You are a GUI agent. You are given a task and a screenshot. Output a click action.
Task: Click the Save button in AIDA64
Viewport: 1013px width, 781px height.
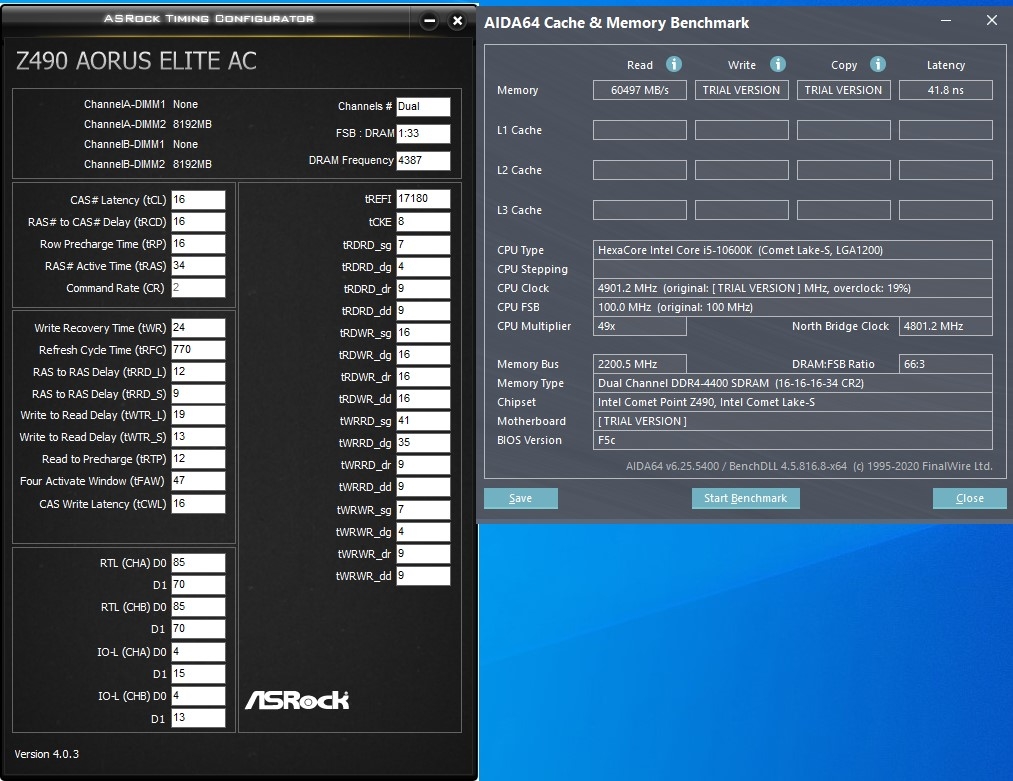coord(521,498)
